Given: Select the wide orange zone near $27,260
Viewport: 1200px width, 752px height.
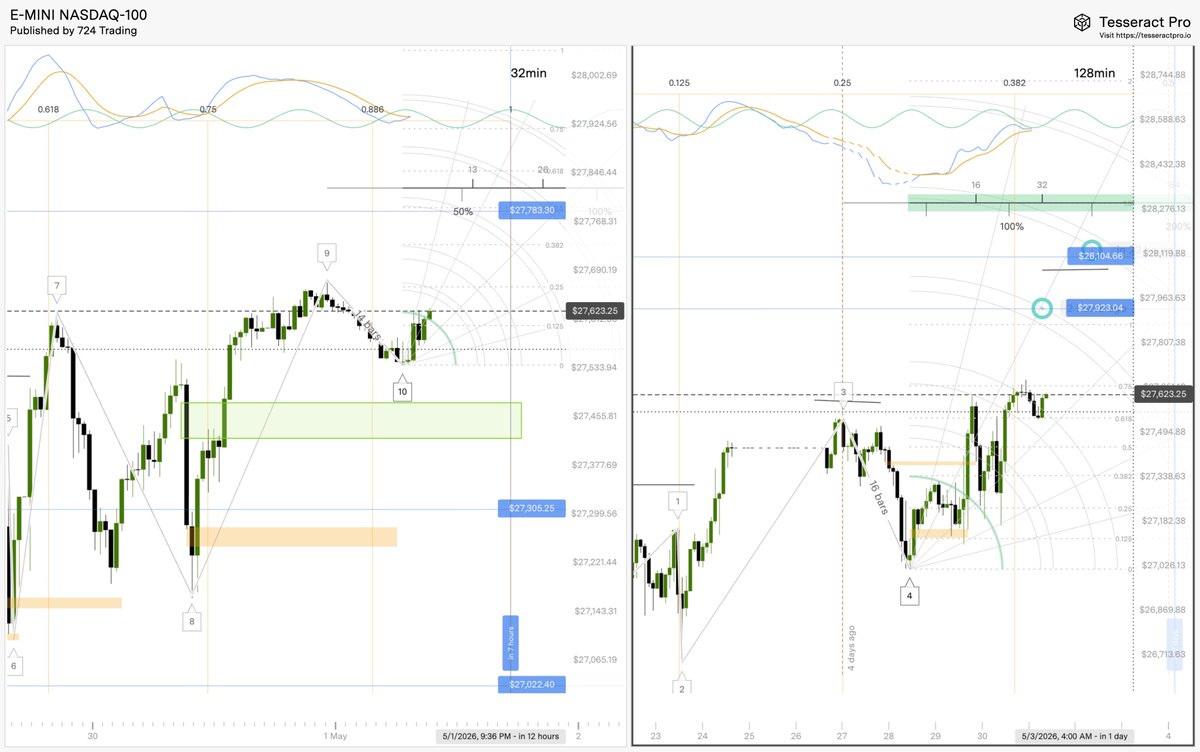Looking at the screenshot, I should (293, 536).
